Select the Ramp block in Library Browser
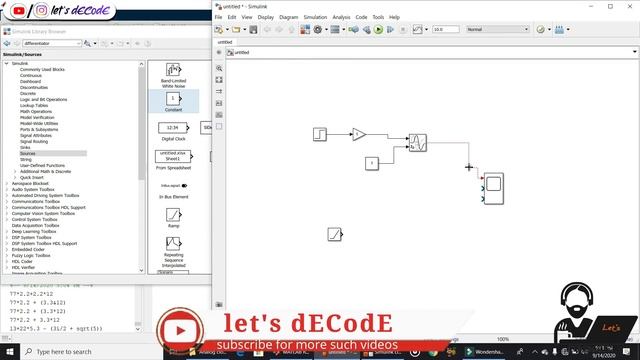 point(173,218)
